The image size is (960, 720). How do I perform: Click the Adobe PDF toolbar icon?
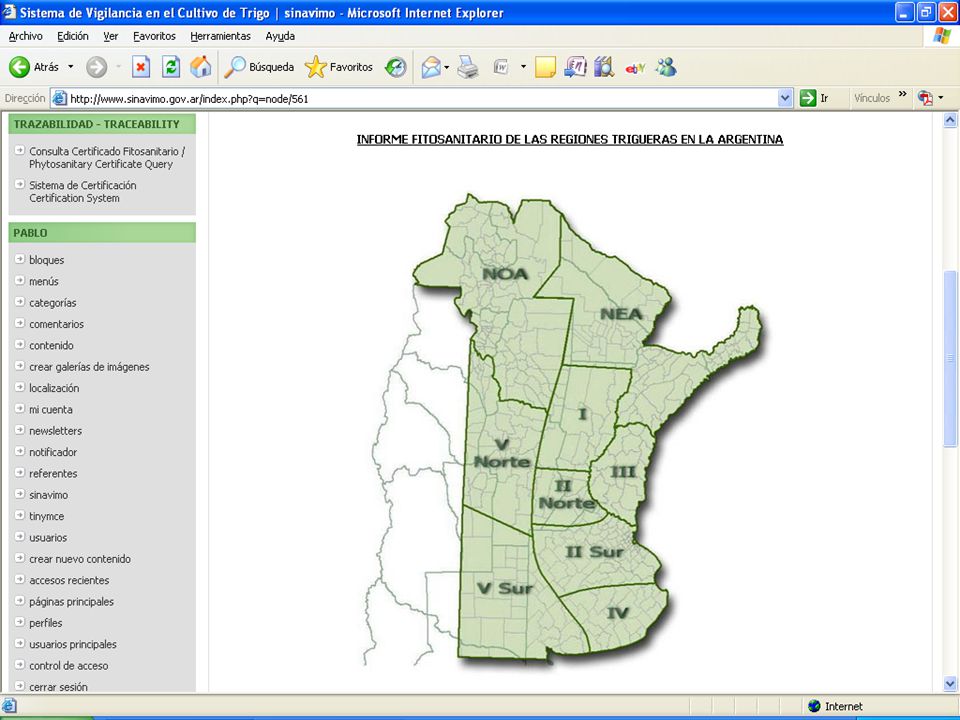point(924,98)
